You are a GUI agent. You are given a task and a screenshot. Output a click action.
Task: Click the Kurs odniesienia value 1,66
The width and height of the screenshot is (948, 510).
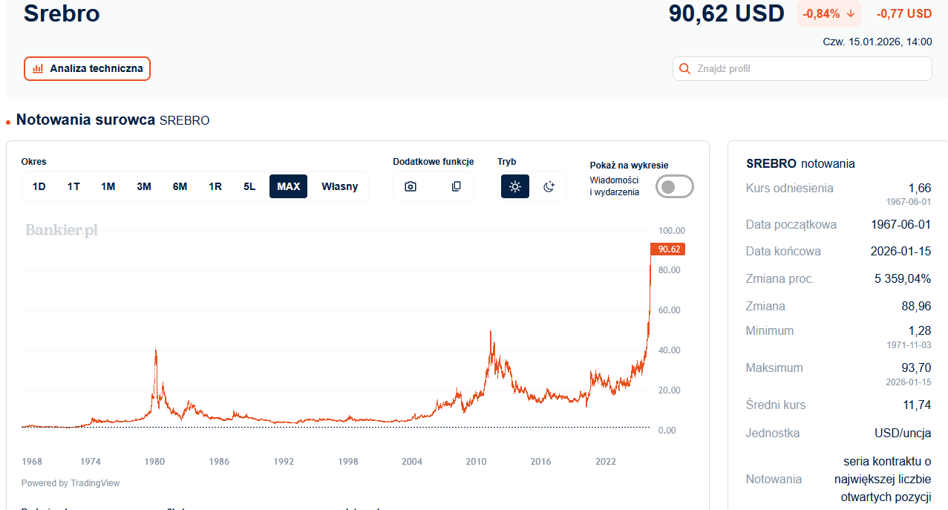pyautogui.click(x=920, y=188)
